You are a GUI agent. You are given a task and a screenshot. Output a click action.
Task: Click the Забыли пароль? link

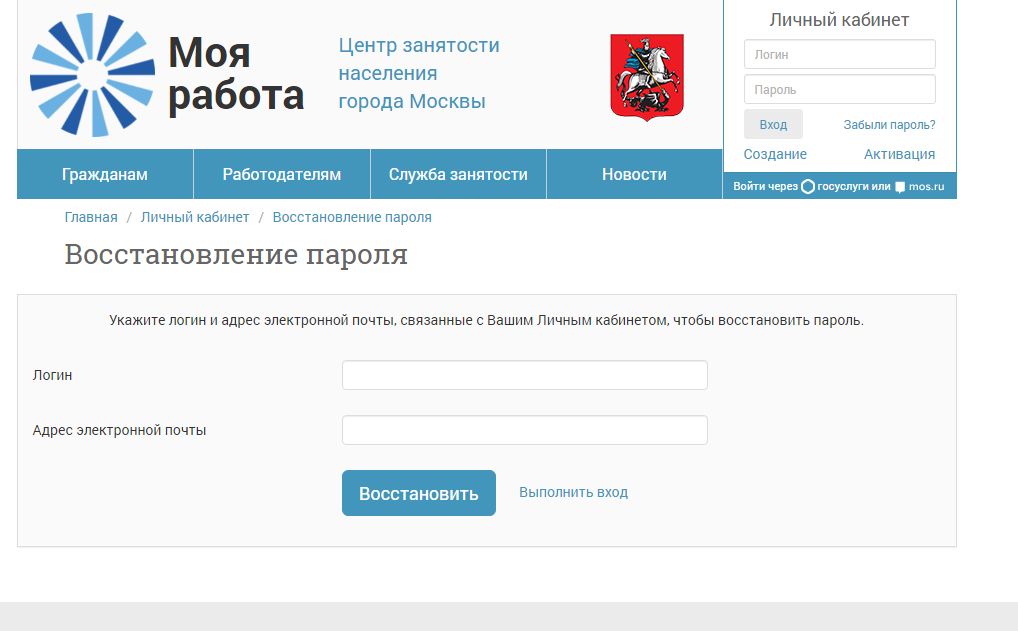pyautogui.click(x=889, y=125)
